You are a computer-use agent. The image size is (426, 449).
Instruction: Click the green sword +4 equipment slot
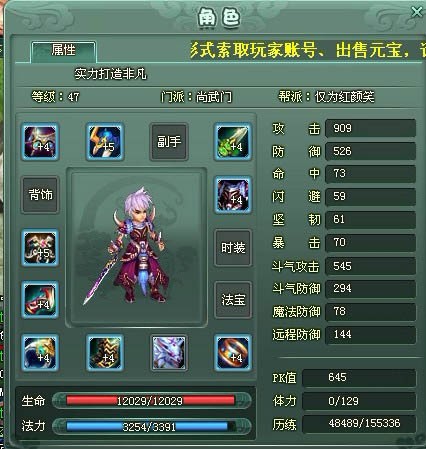click(x=233, y=141)
